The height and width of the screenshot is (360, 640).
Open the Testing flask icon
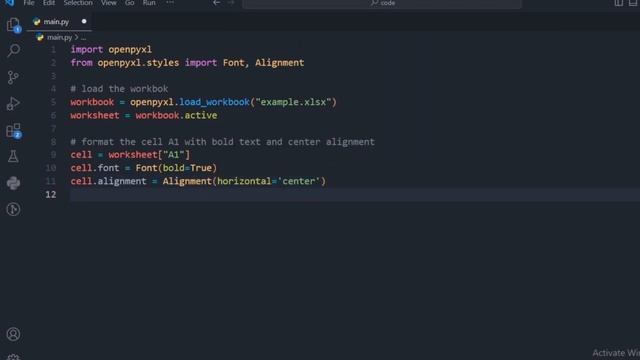13,156
